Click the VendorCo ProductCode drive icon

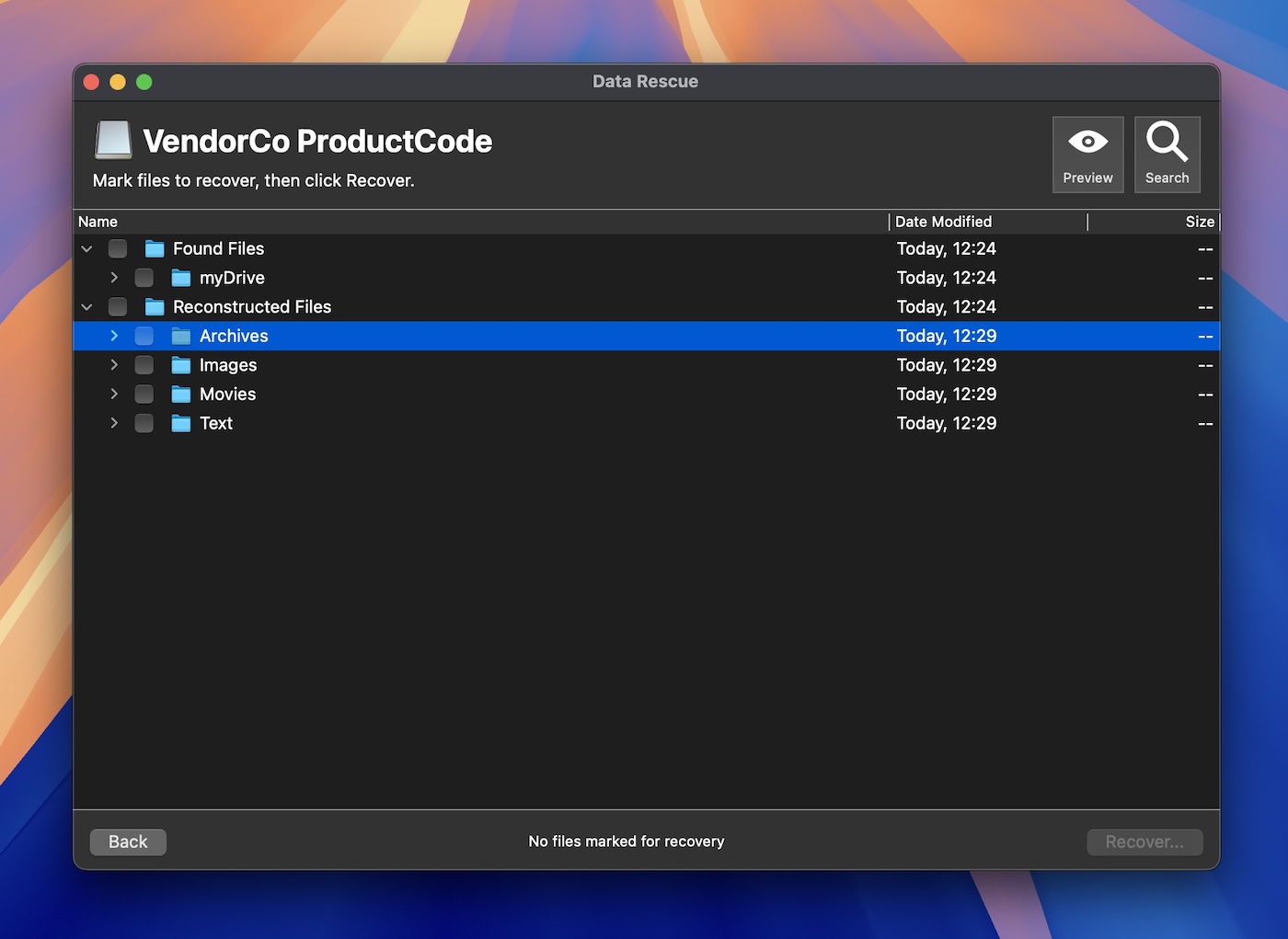(x=112, y=141)
